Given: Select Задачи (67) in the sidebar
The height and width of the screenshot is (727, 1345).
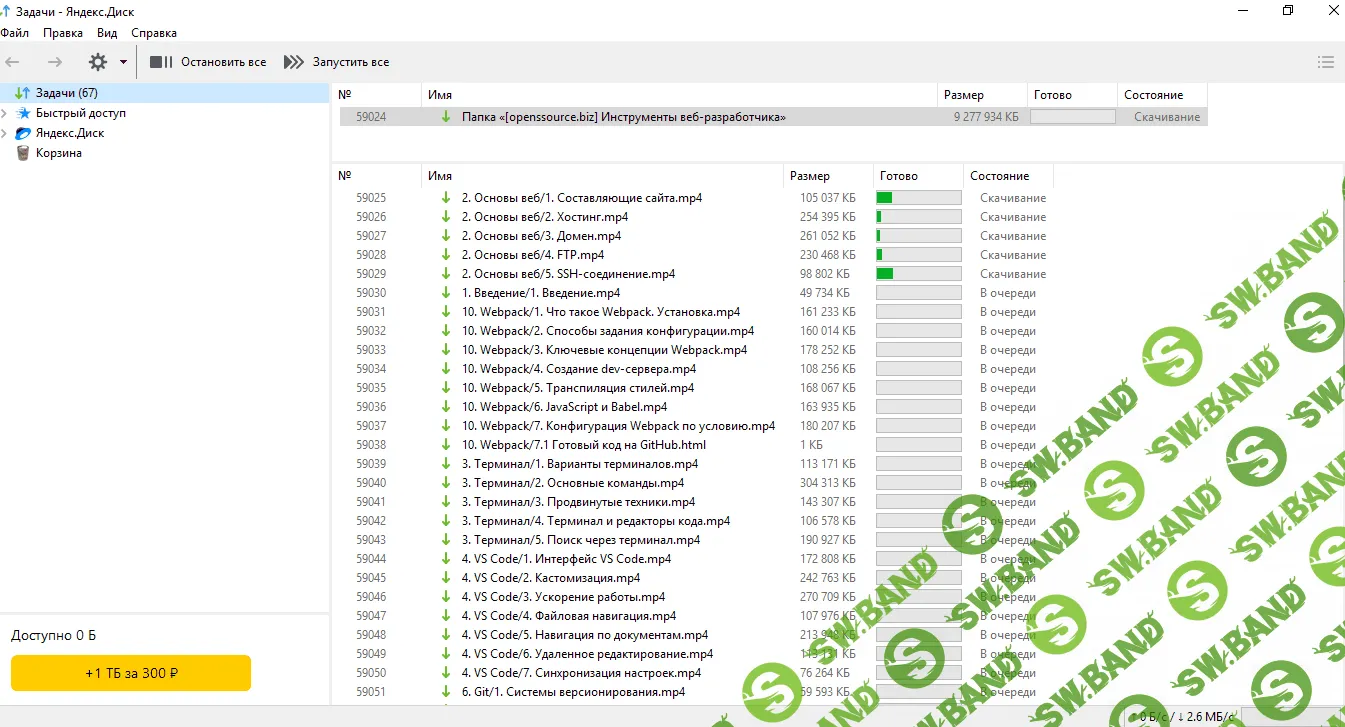Looking at the screenshot, I should [x=66, y=93].
